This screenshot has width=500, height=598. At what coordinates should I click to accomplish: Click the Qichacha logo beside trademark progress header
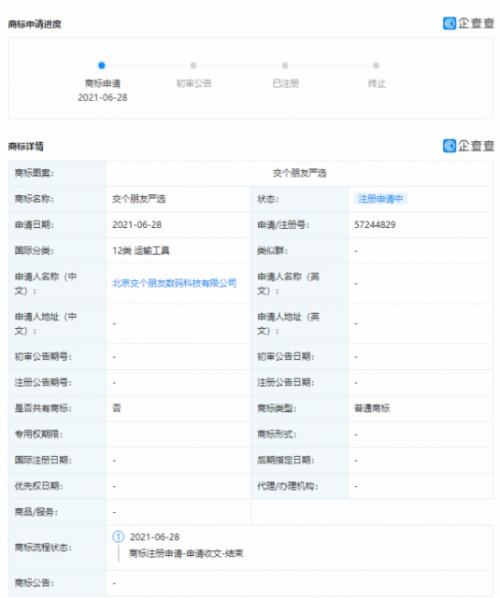pos(468,23)
